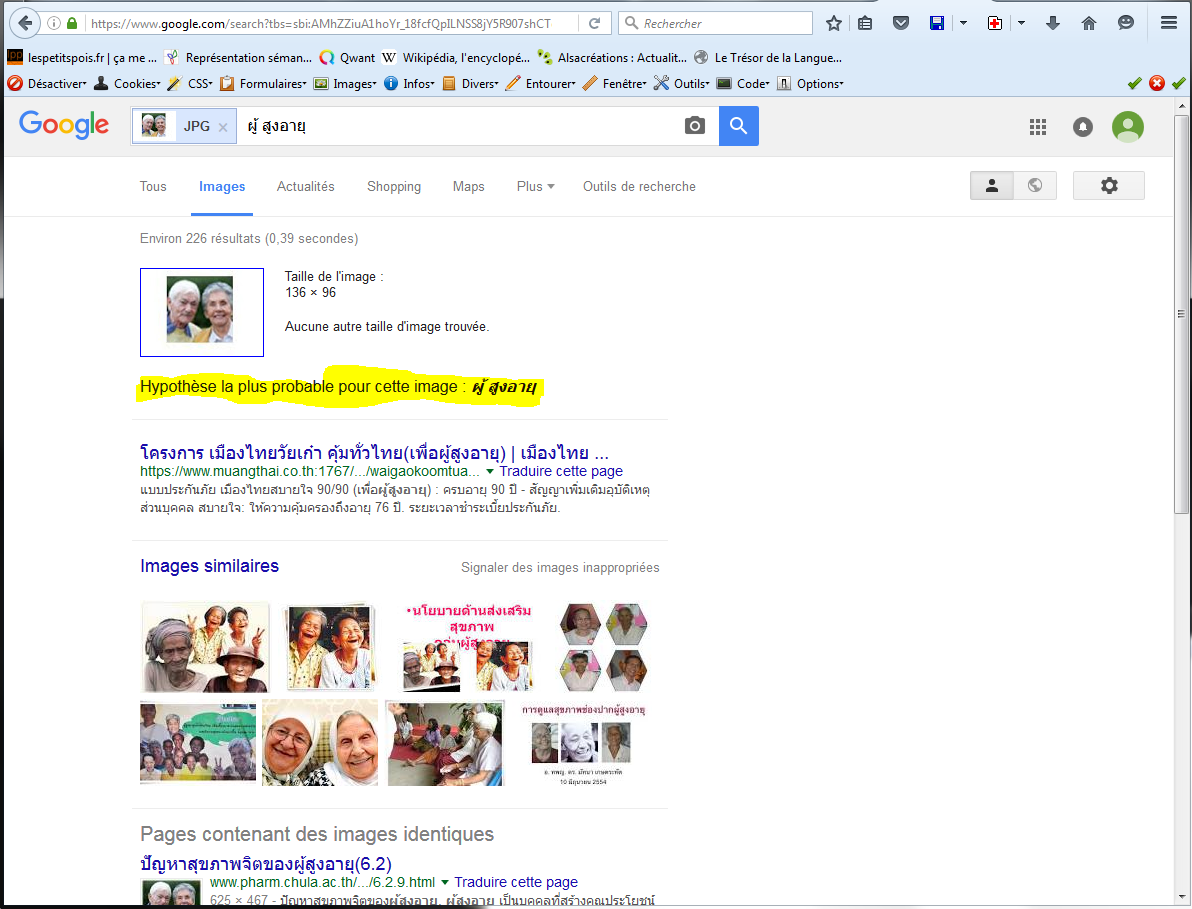Expand the Plus dropdown in search tabs
1192x909 pixels.
point(535,187)
